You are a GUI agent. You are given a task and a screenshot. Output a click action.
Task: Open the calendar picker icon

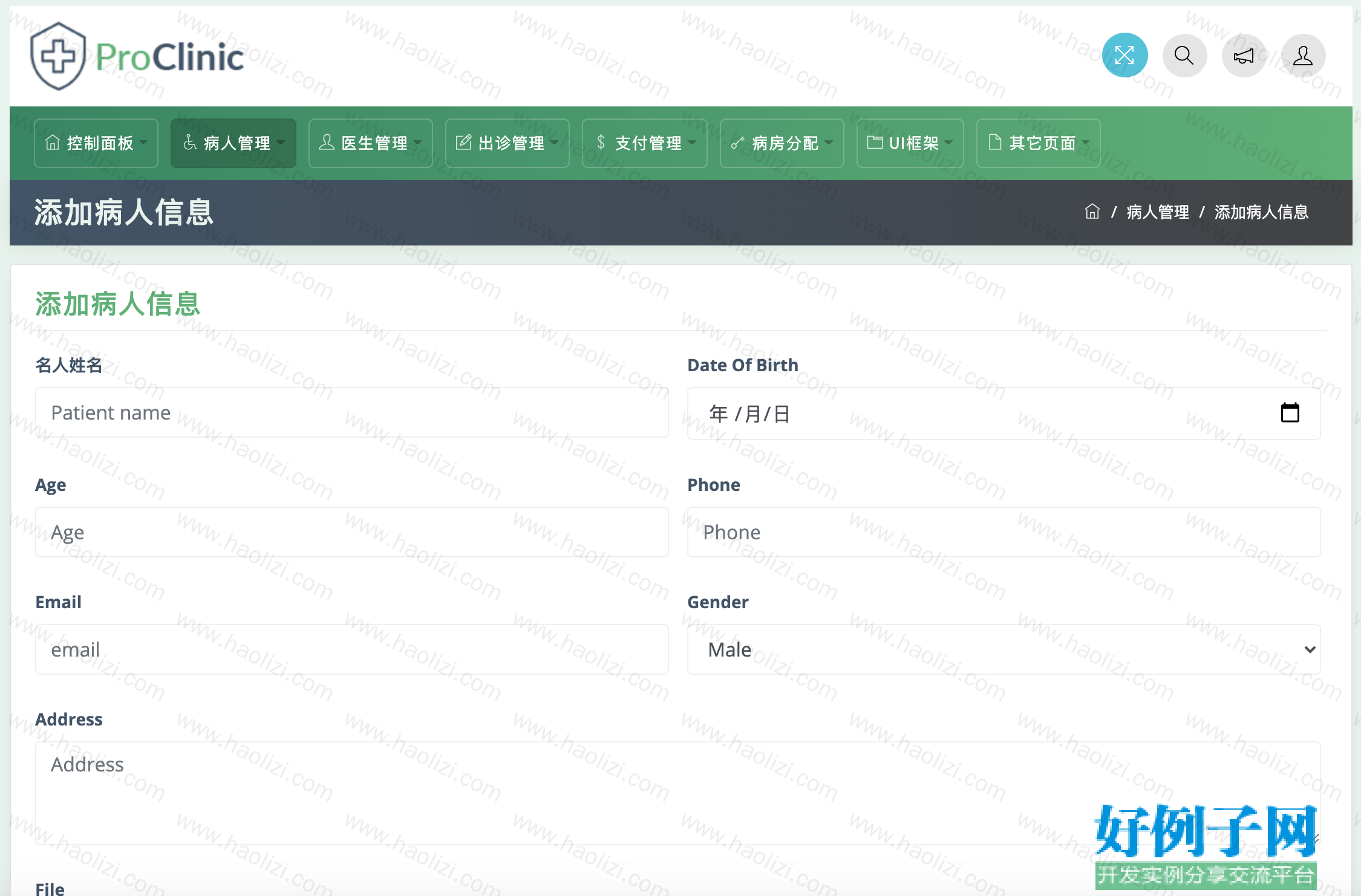click(x=1290, y=413)
